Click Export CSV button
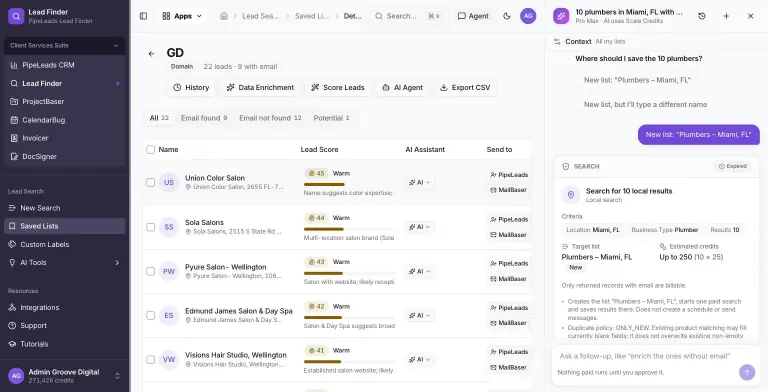Screen dimensions: 768x392 click(x=465, y=88)
